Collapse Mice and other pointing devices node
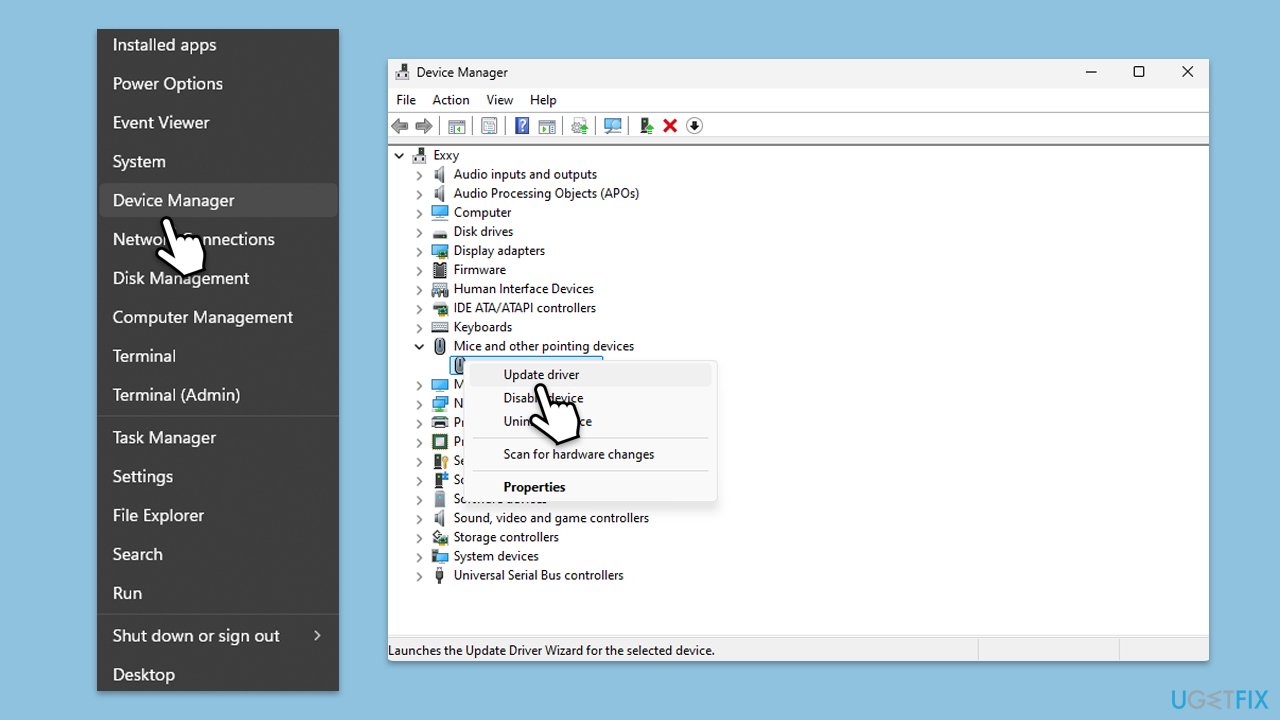The image size is (1280, 720). click(420, 346)
